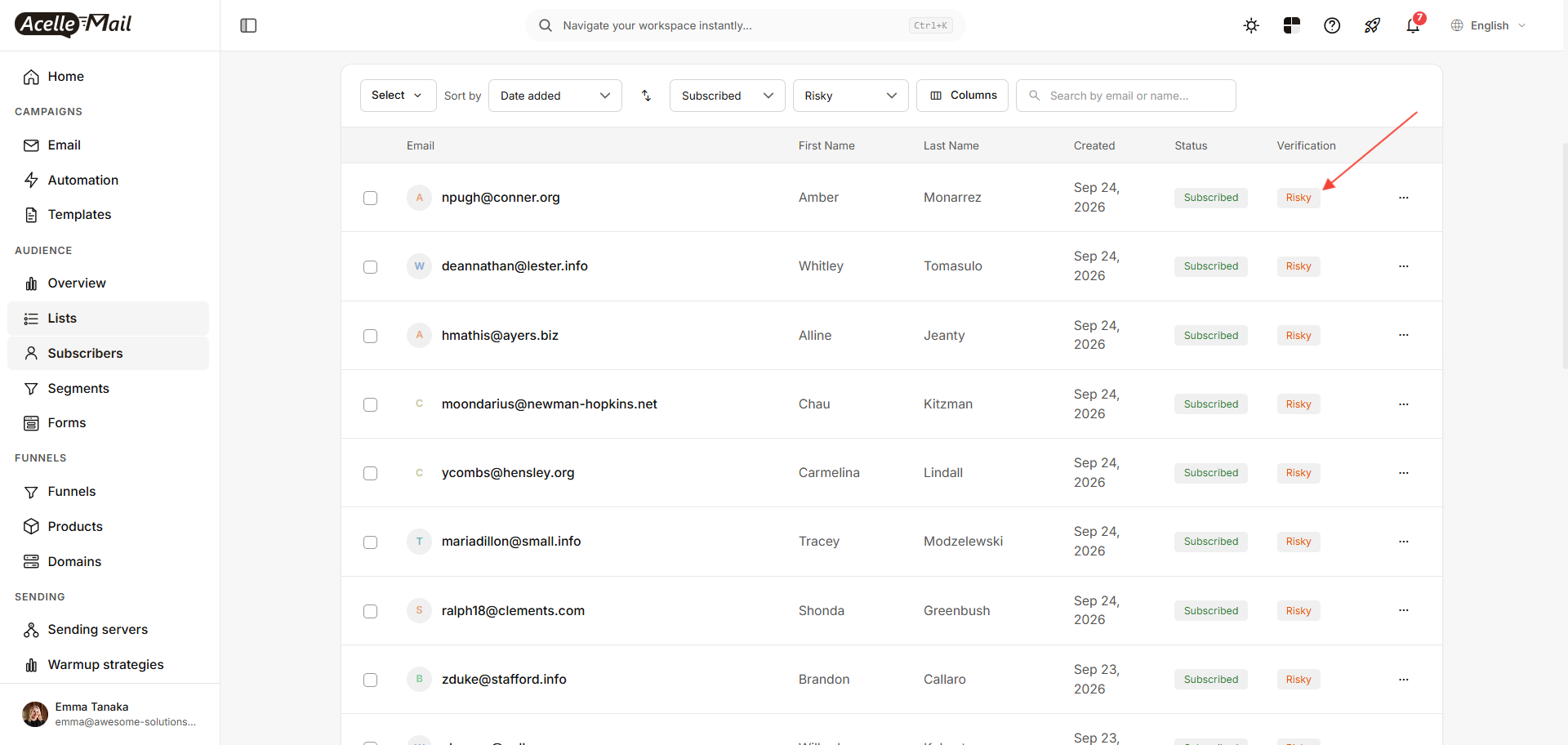Open the Date added sort dropdown

[555, 96]
